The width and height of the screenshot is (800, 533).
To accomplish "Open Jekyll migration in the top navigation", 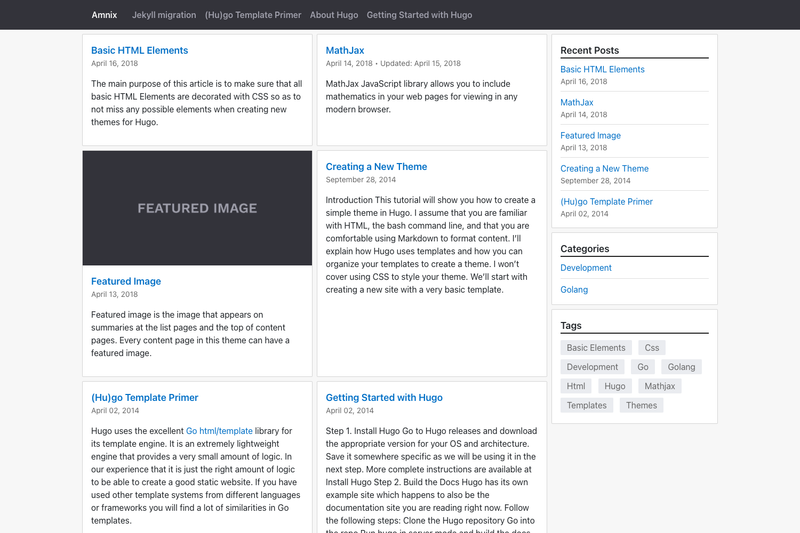I will pyautogui.click(x=164, y=15).
